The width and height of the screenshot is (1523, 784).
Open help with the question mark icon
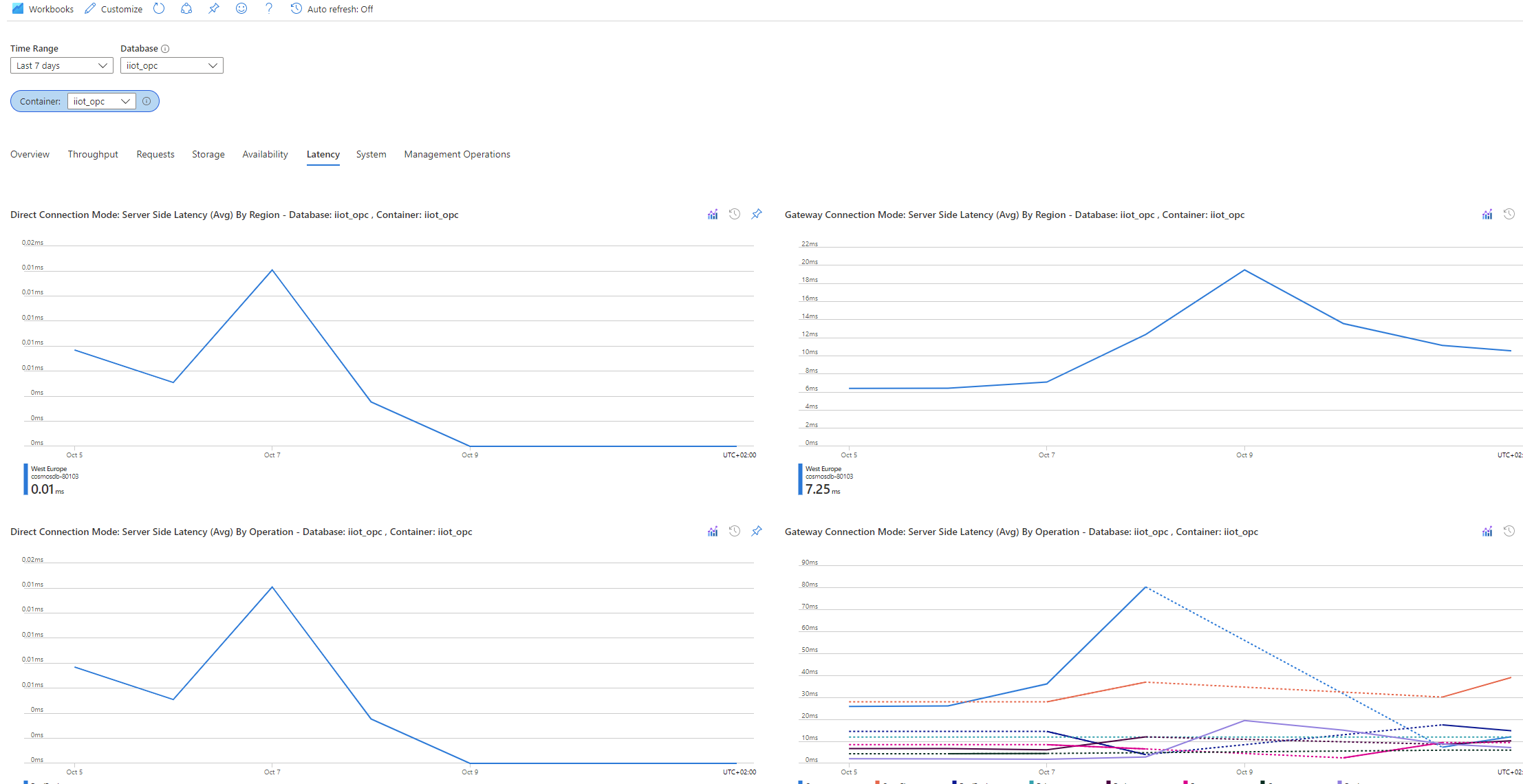269,9
